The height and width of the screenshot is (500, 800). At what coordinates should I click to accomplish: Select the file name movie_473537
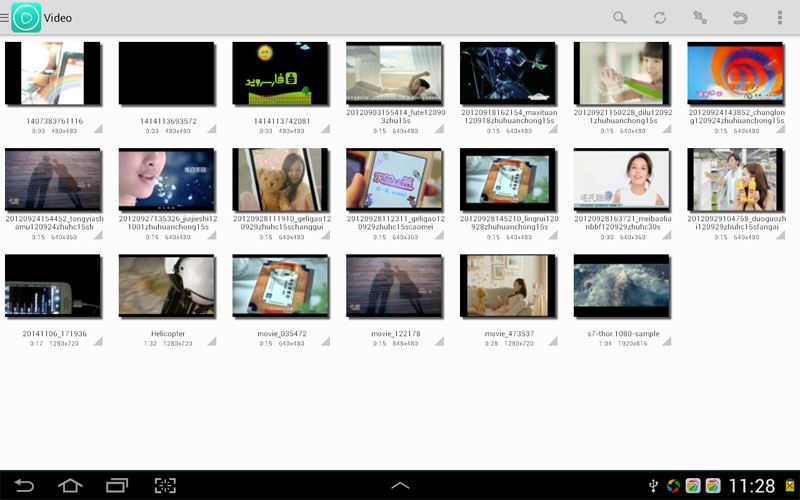coord(509,334)
